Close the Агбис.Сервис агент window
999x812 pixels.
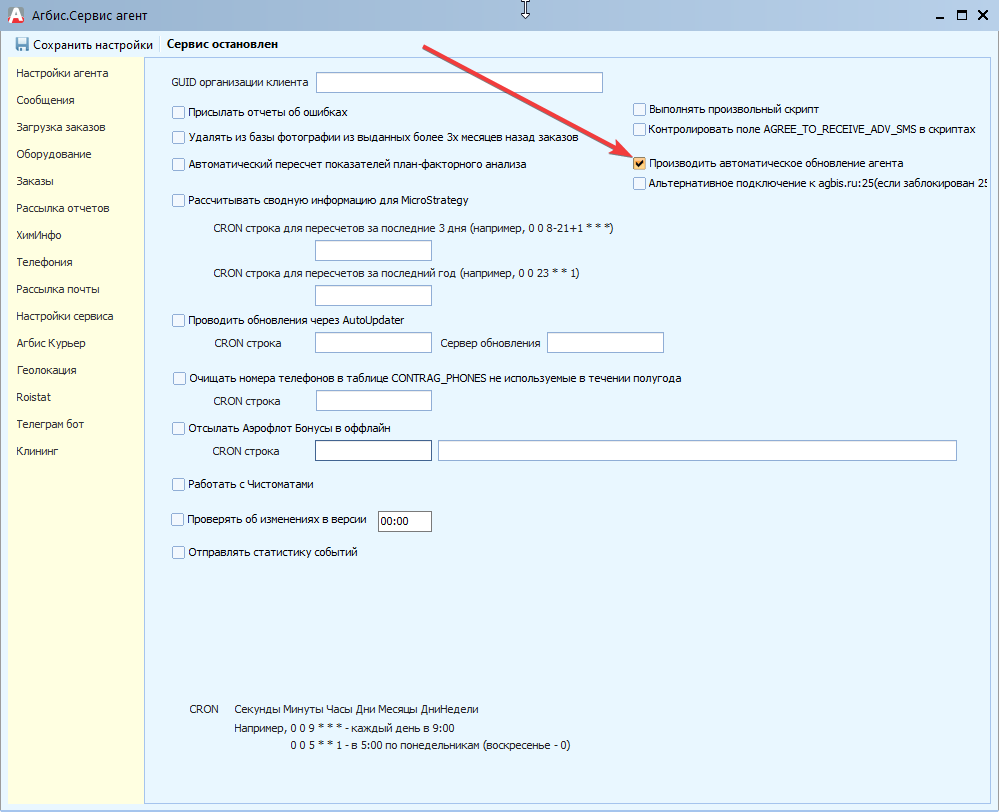[x=983, y=15]
